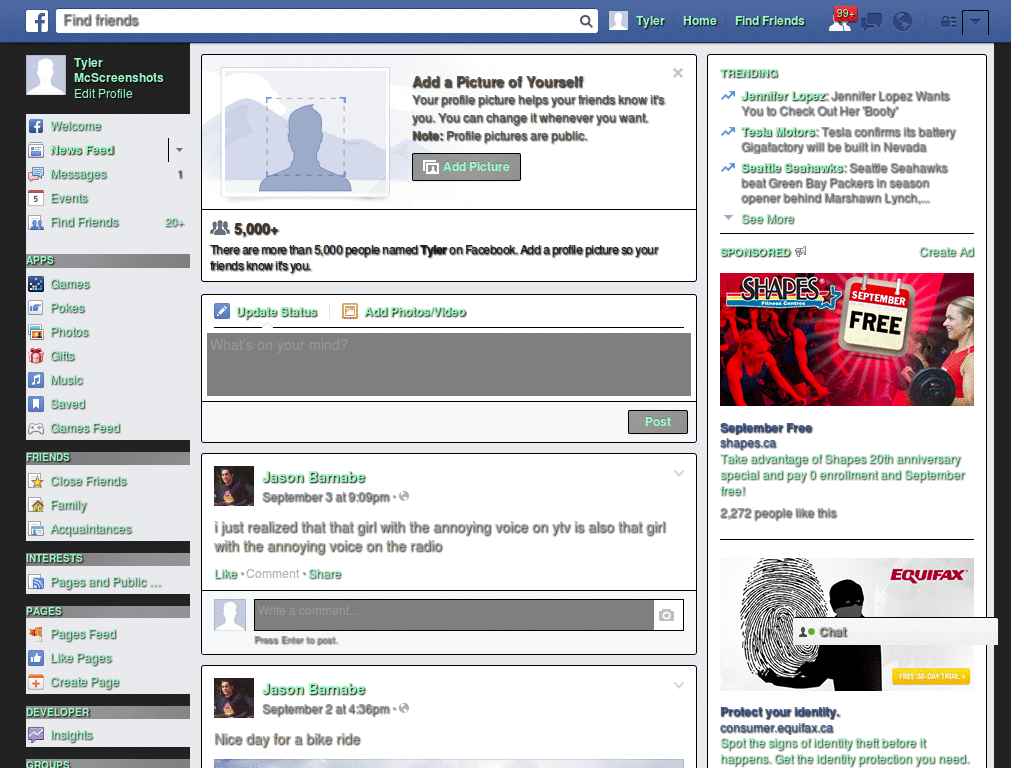
Task: Click the search magnifier icon
Action: click(x=586, y=21)
